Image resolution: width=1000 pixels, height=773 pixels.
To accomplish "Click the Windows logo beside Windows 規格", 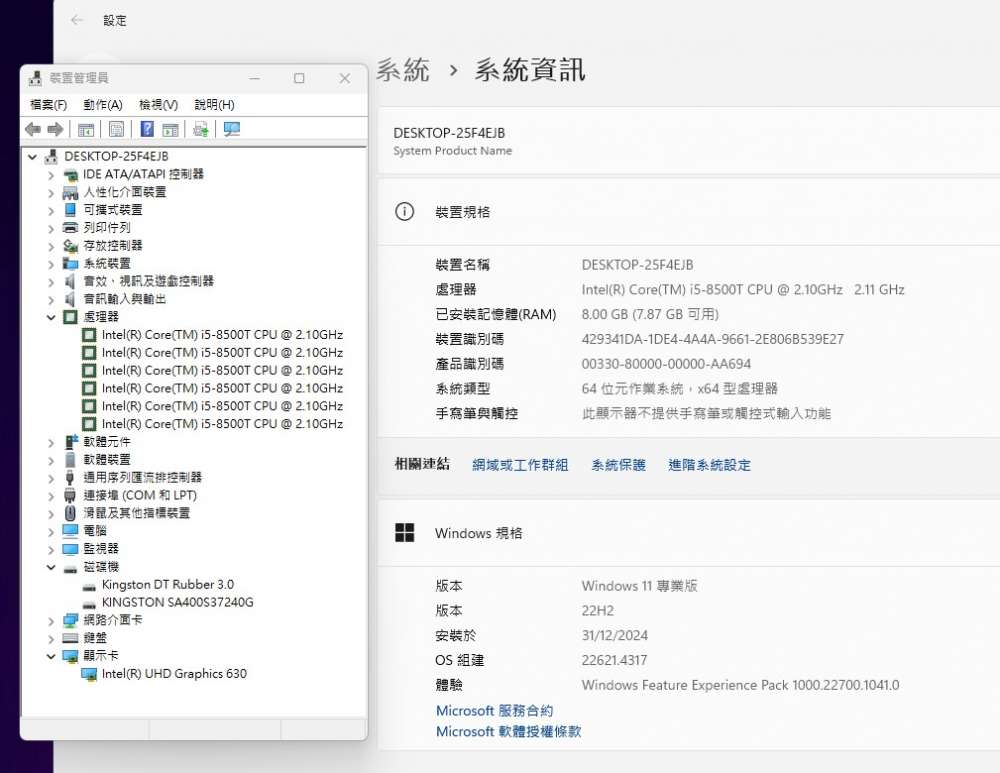I will [x=404, y=533].
